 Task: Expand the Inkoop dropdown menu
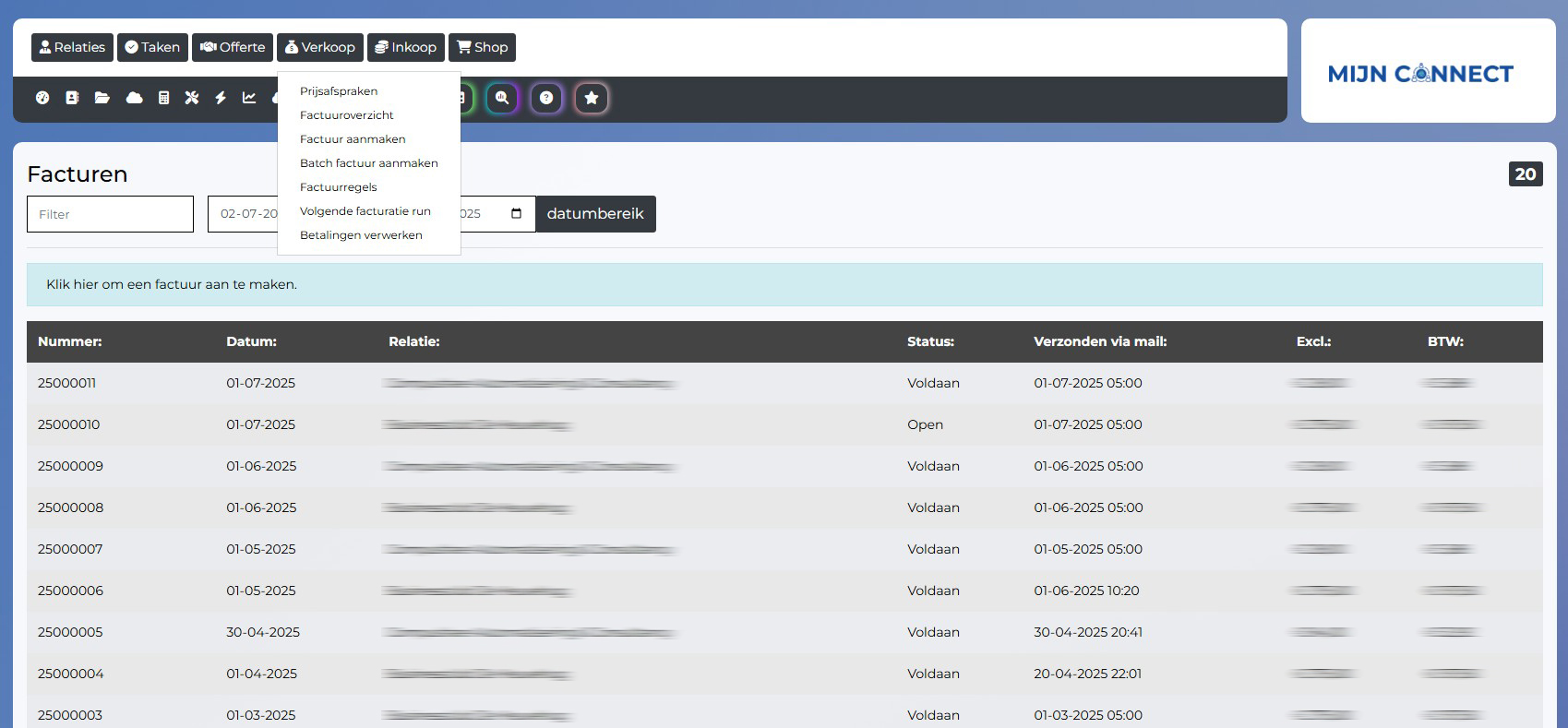click(405, 47)
